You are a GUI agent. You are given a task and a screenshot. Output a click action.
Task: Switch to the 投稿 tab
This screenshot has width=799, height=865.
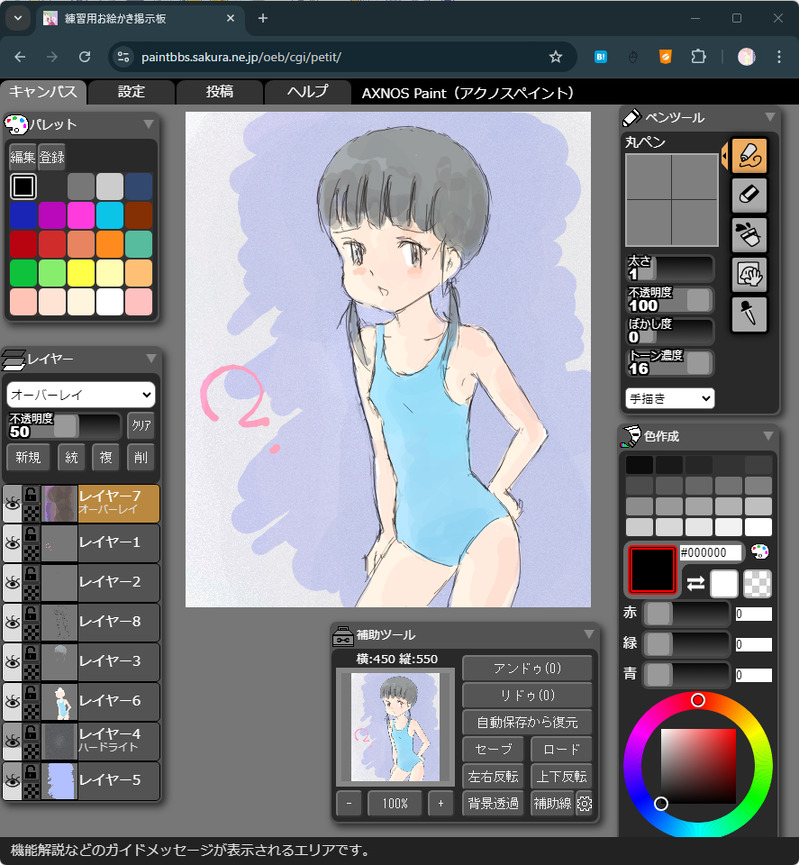coord(220,92)
